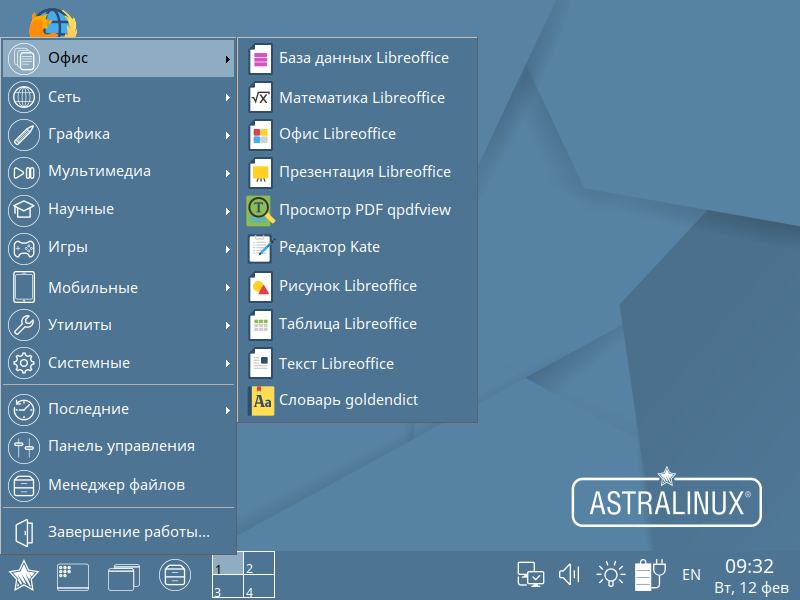Click the Графика pencil icon

pyautogui.click(x=23, y=135)
